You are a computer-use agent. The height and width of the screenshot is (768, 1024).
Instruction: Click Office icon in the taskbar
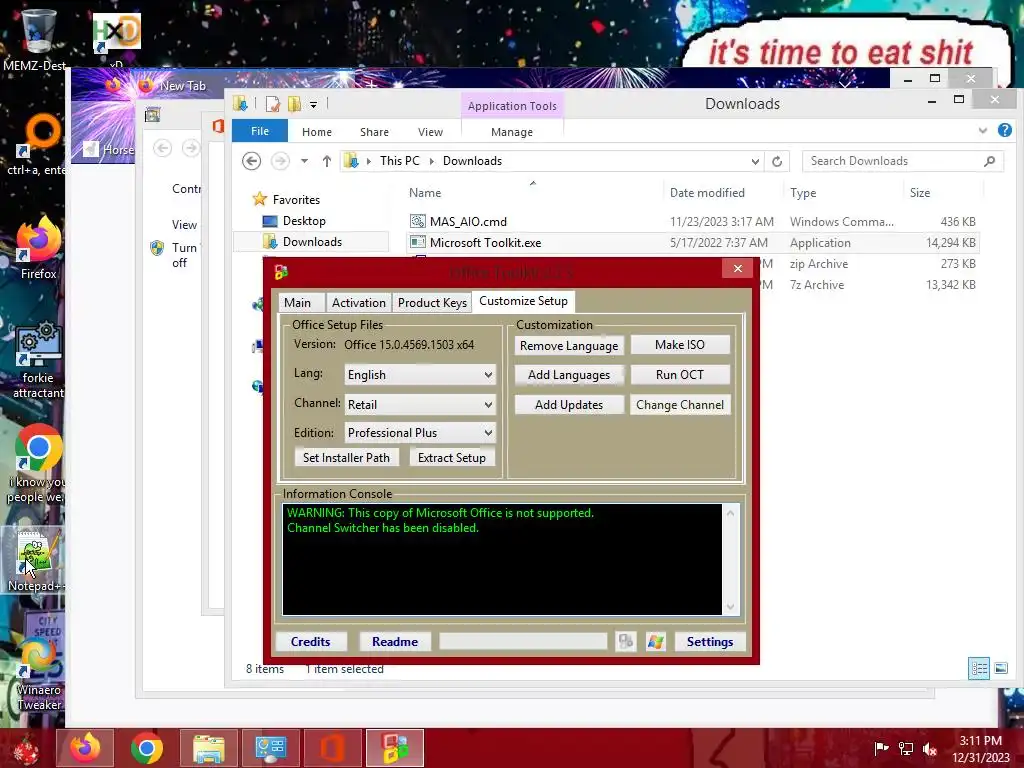332,748
